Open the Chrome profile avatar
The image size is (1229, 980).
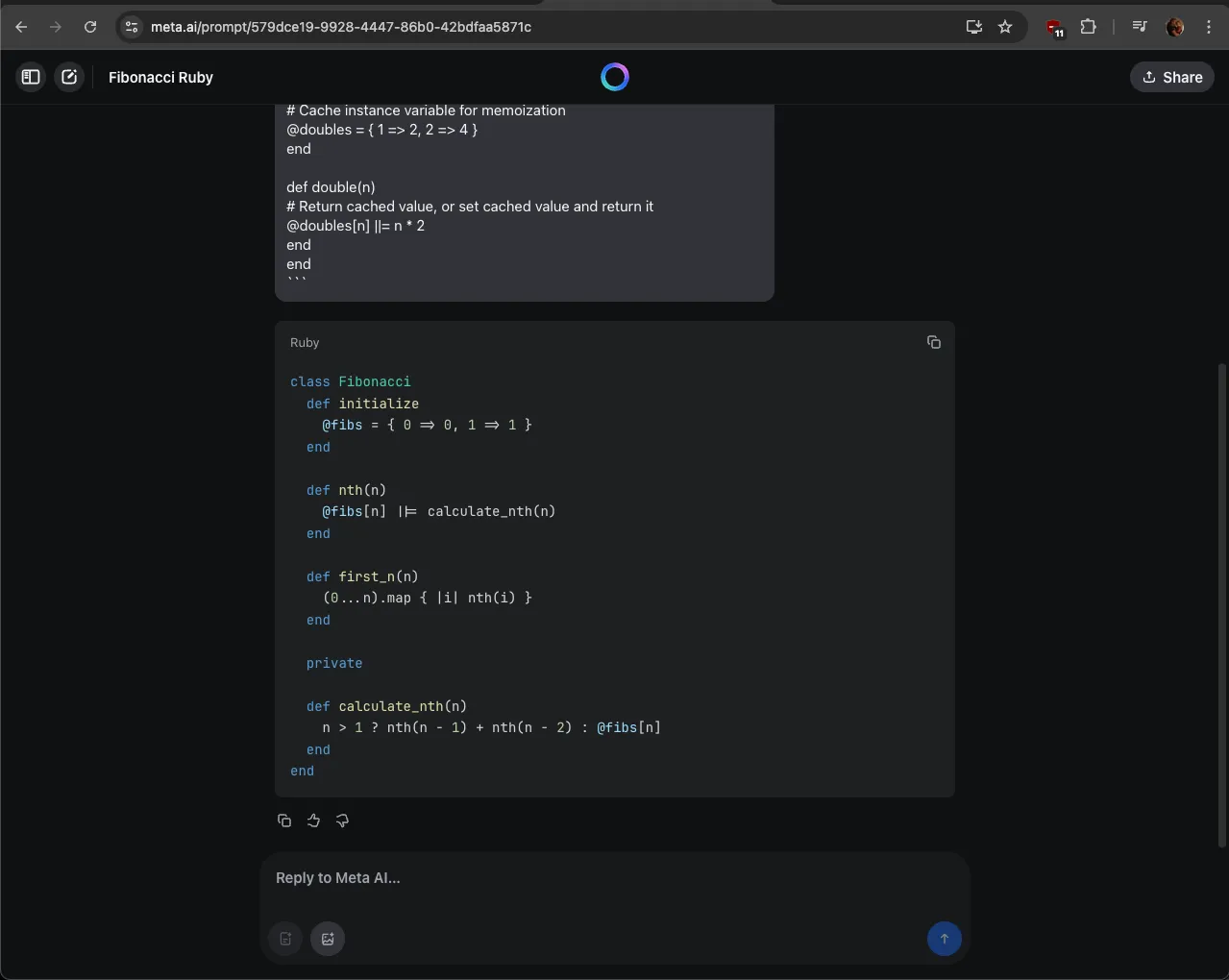(1174, 27)
